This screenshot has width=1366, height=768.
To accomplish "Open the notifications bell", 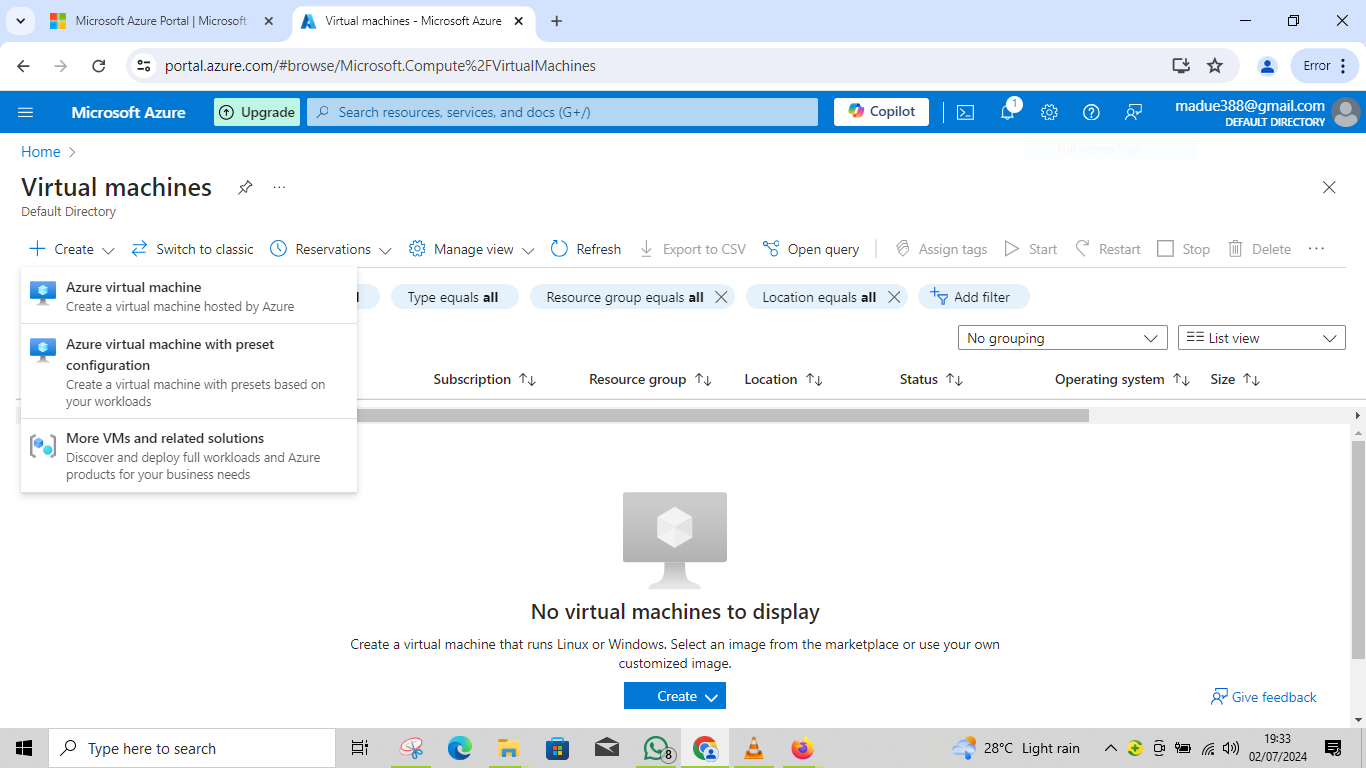I will (1008, 112).
